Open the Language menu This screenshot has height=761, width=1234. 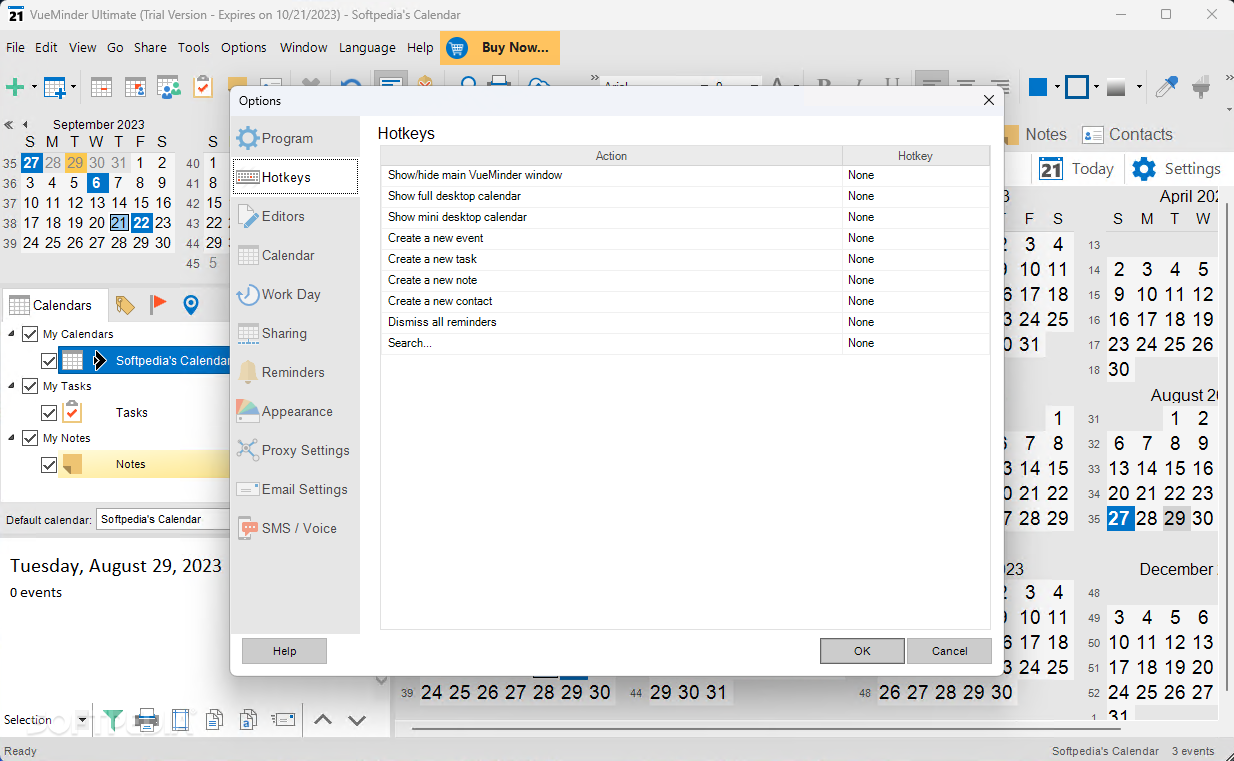367,47
